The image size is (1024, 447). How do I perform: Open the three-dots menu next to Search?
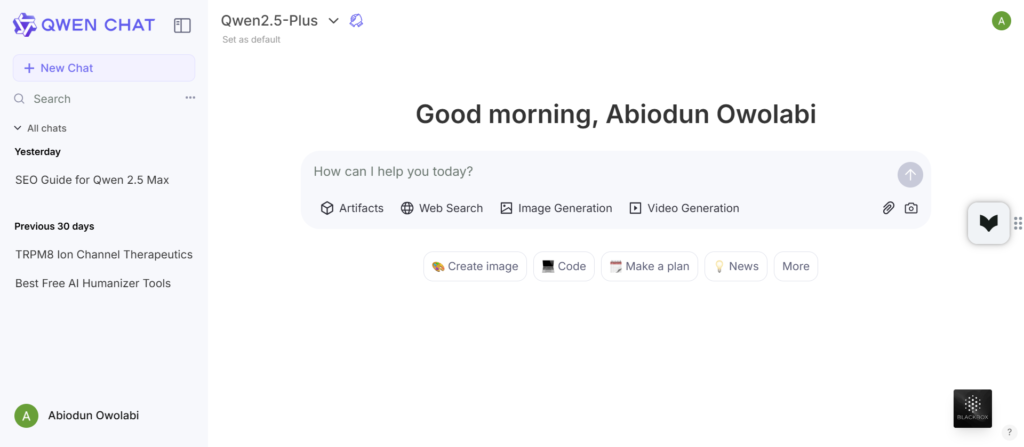190,98
